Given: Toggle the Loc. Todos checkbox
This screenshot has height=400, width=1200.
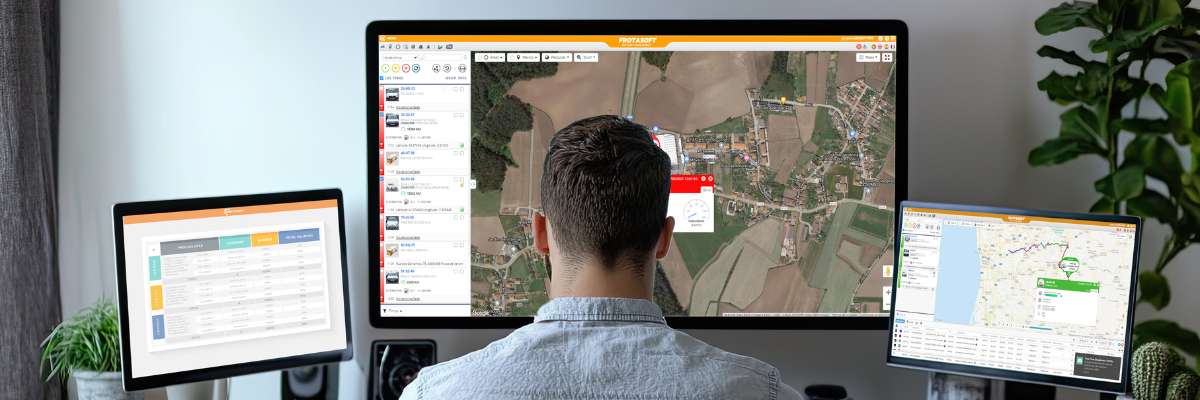Looking at the screenshot, I should [382, 77].
